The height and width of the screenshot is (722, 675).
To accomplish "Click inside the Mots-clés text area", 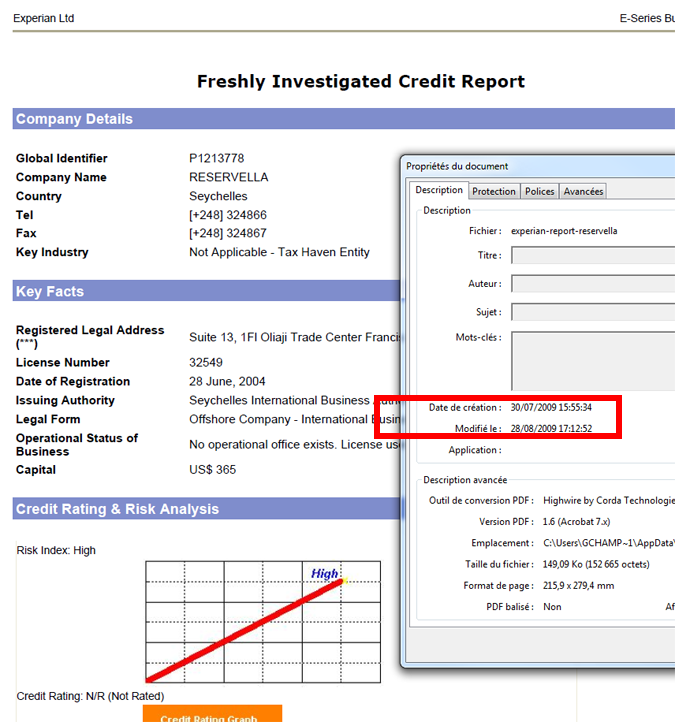I will [x=592, y=358].
